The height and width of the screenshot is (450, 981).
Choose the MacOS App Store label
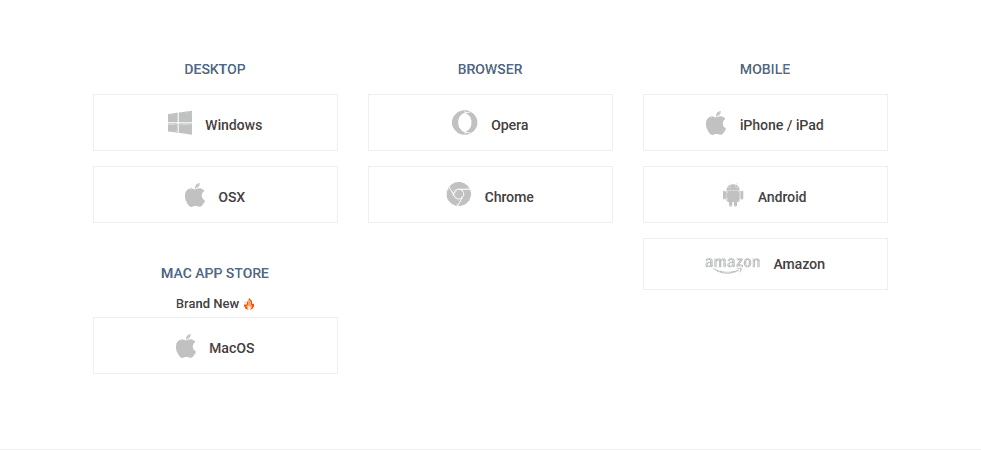(x=231, y=349)
